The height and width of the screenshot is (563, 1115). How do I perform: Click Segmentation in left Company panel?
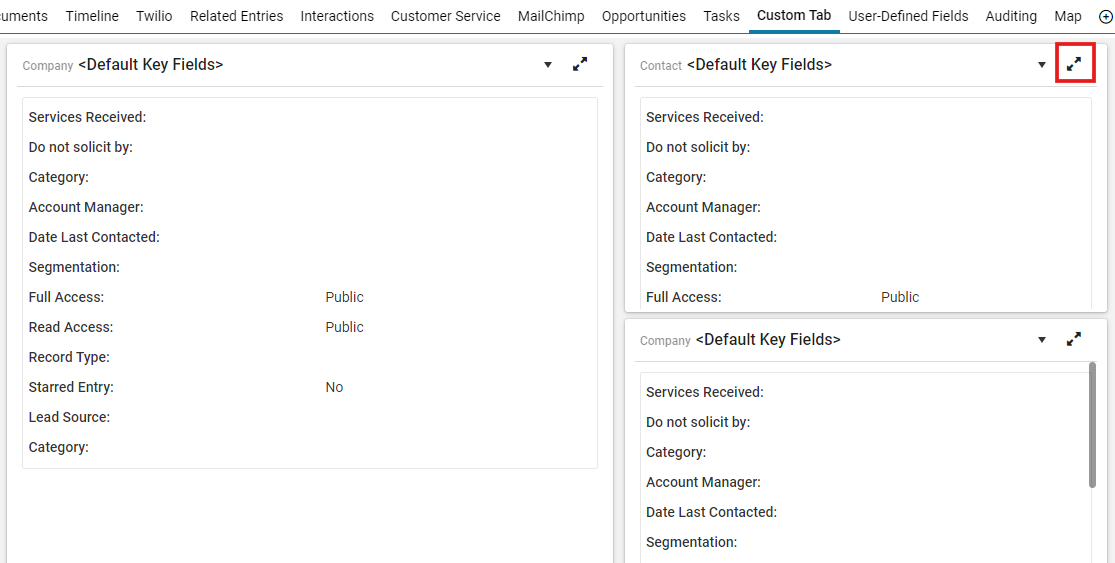click(74, 267)
